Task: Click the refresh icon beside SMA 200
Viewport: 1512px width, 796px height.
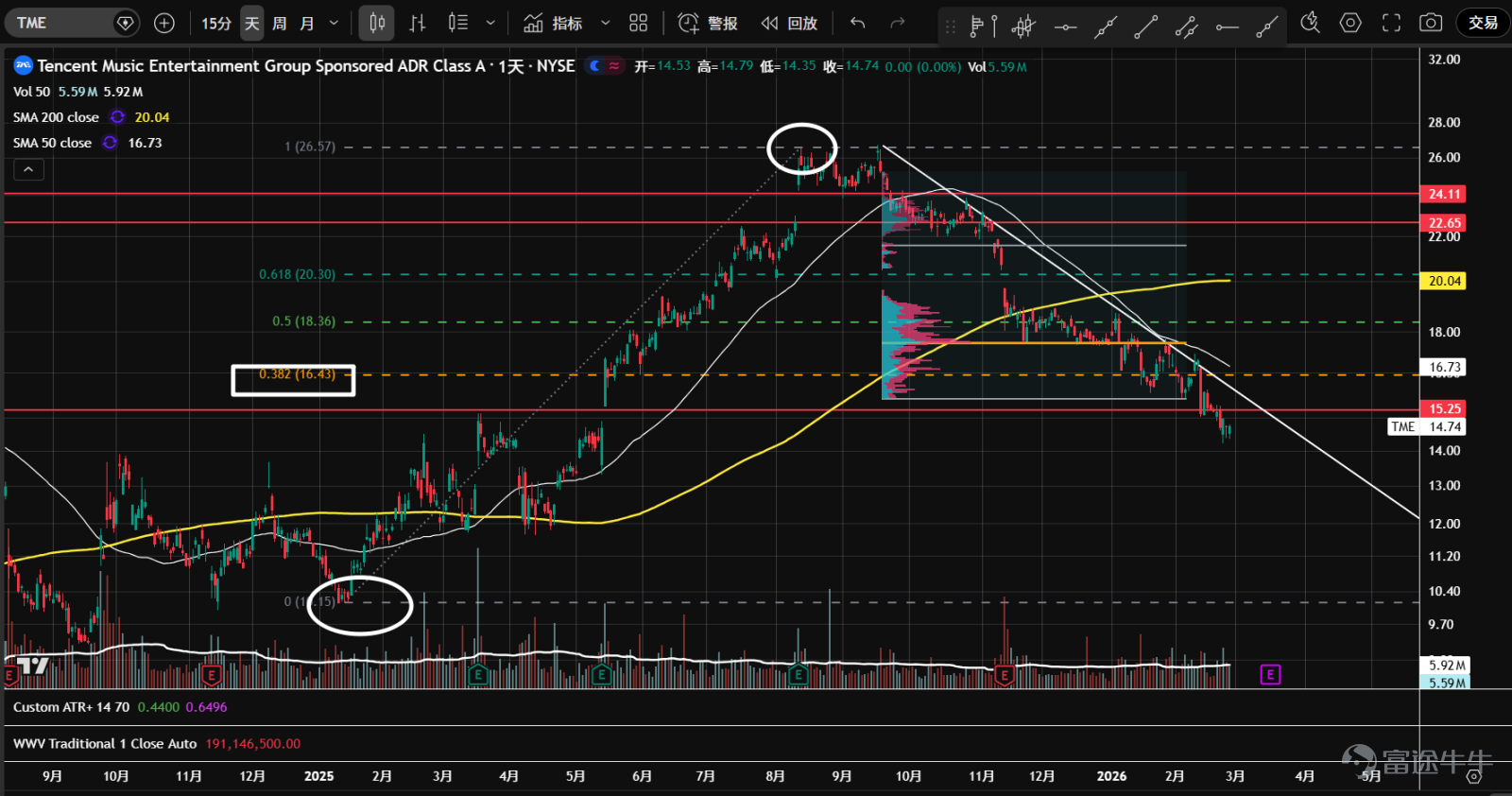Action: point(117,117)
